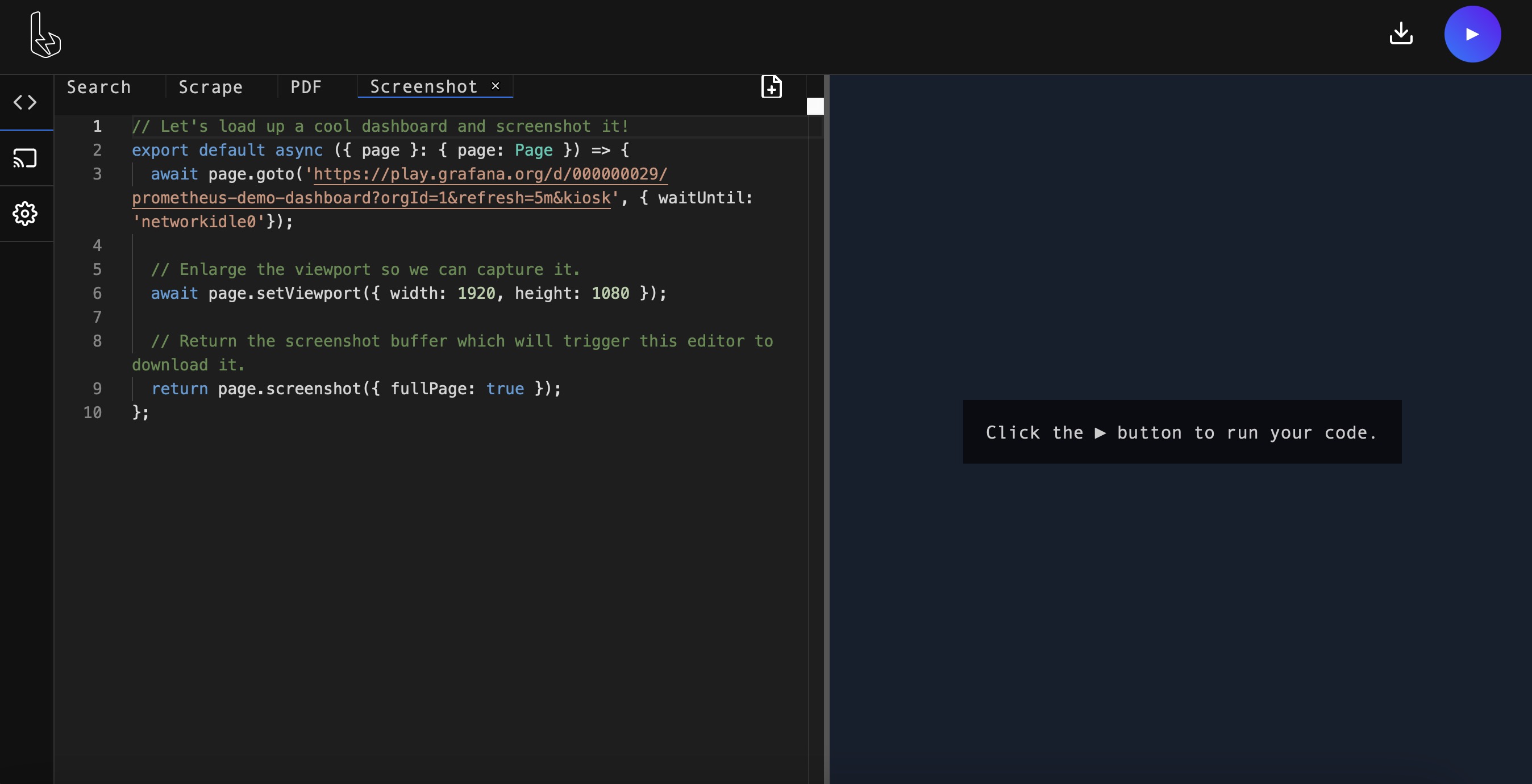The width and height of the screenshot is (1532, 784).
Task: Click the 'fullPage: true' code text
Action: 458,389
